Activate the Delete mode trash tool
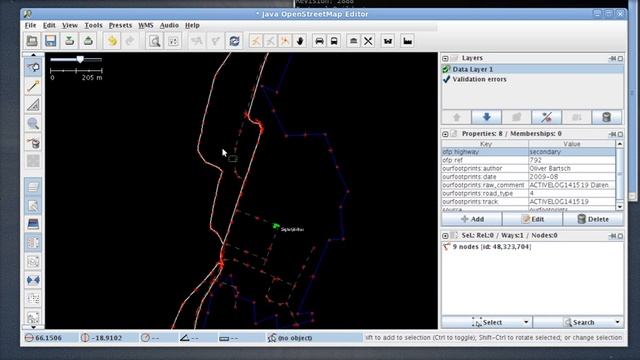 pos(33,143)
